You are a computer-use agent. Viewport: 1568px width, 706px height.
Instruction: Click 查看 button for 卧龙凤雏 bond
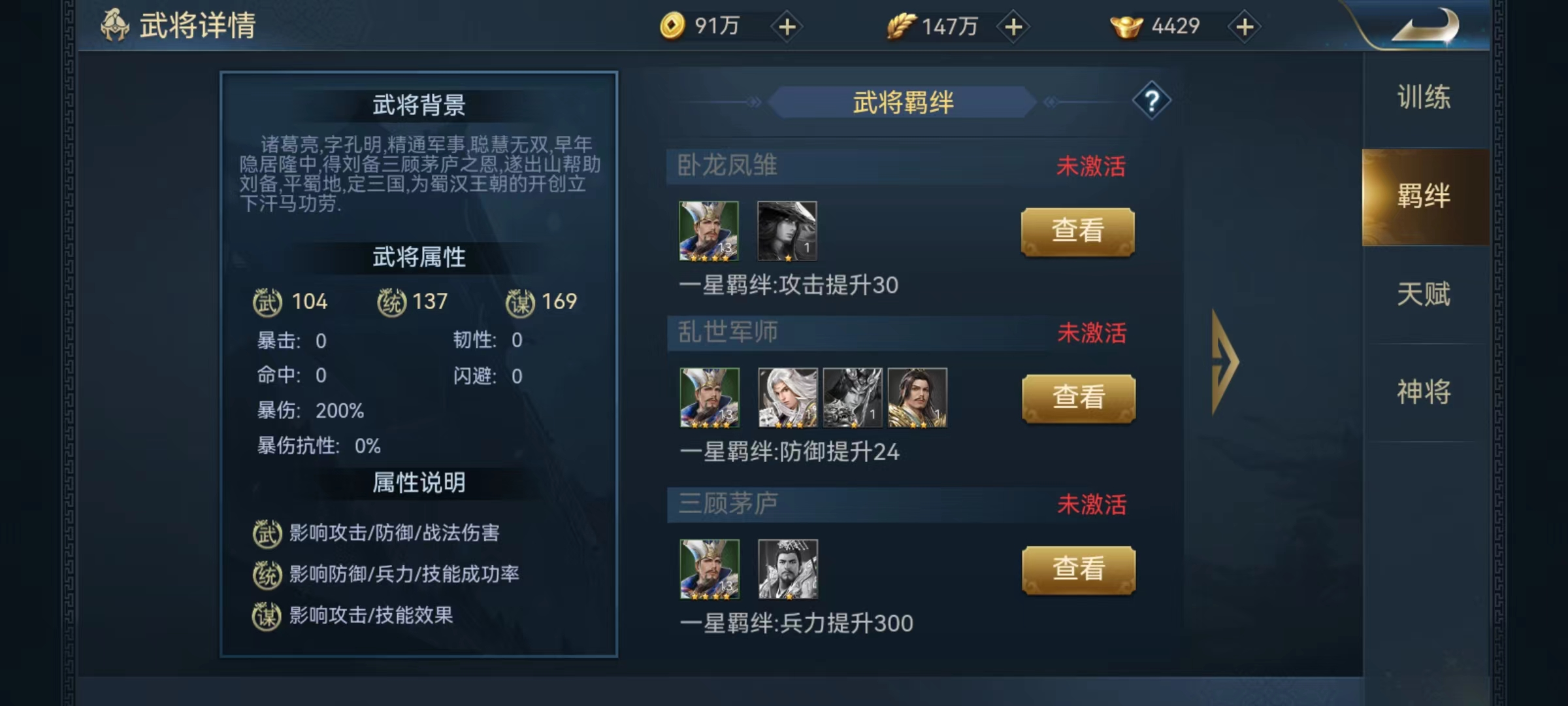[1078, 231]
